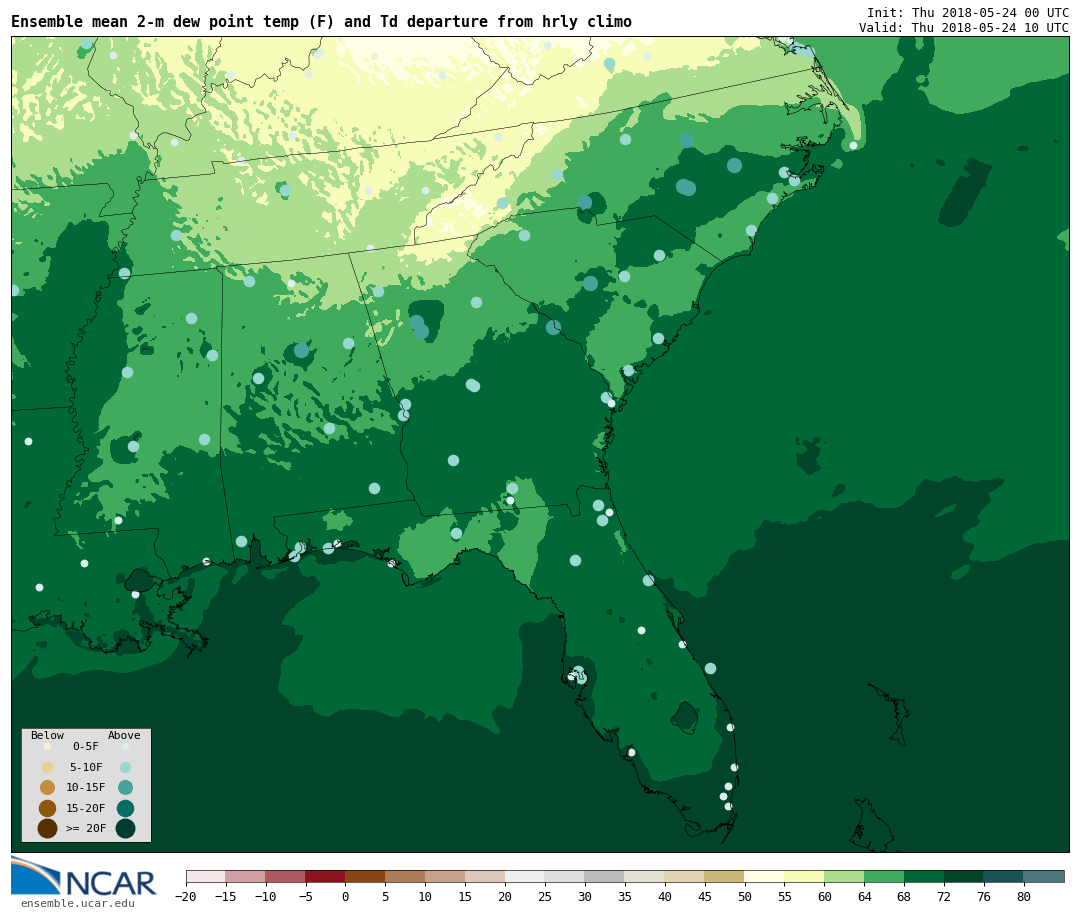Click the Below >= 20F dark brown circle
This screenshot has width=1080, height=915.
point(48,828)
